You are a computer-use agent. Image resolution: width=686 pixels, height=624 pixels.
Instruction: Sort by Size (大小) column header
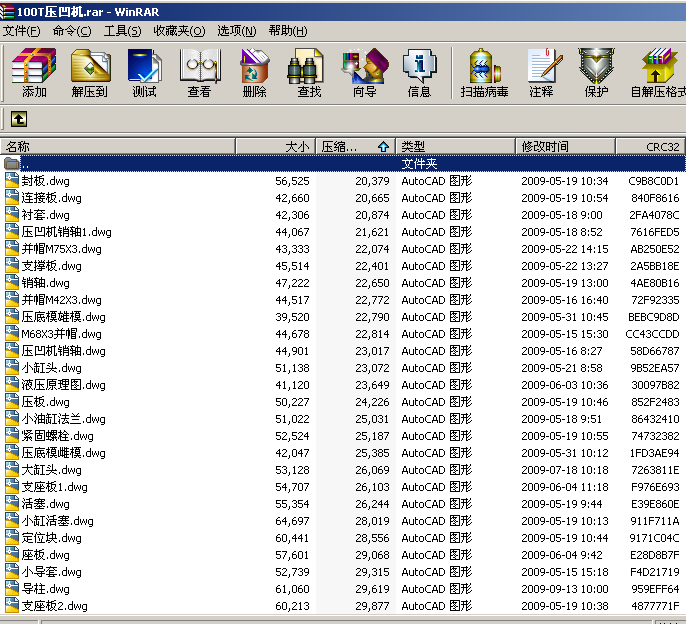click(275, 147)
